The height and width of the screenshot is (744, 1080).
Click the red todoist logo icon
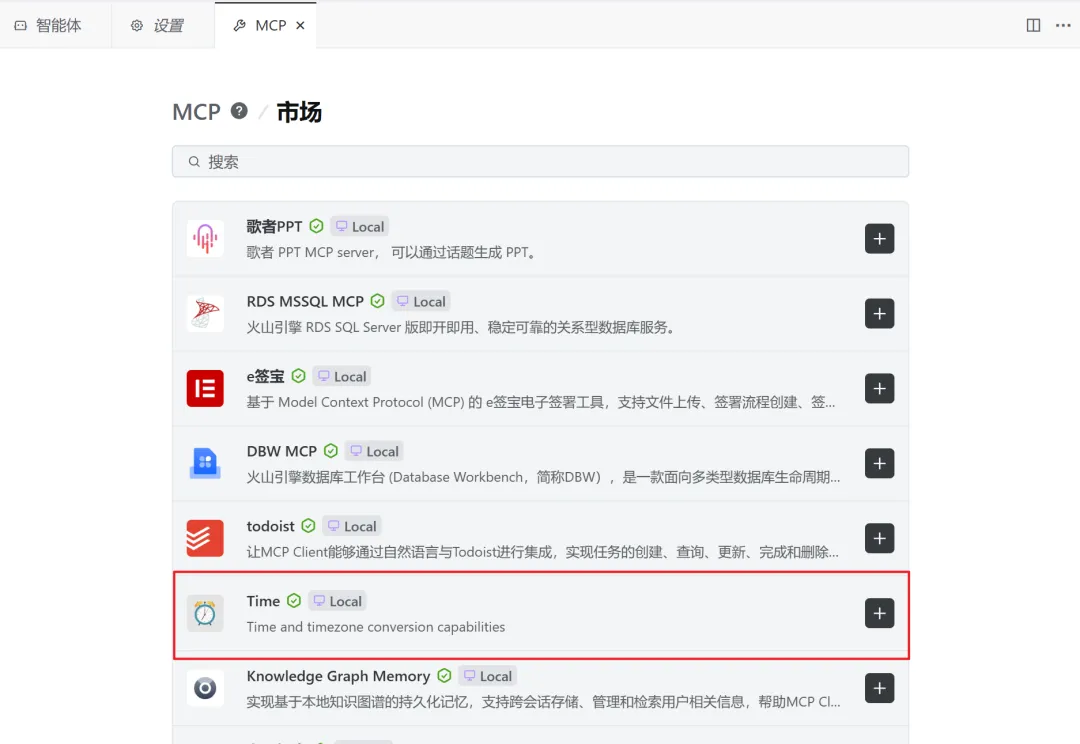205,539
